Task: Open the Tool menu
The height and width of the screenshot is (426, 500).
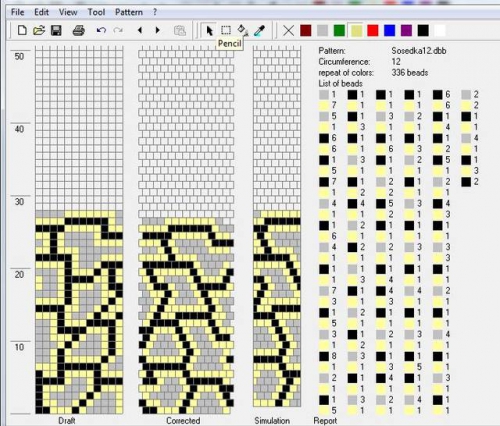Action: [96, 12]
